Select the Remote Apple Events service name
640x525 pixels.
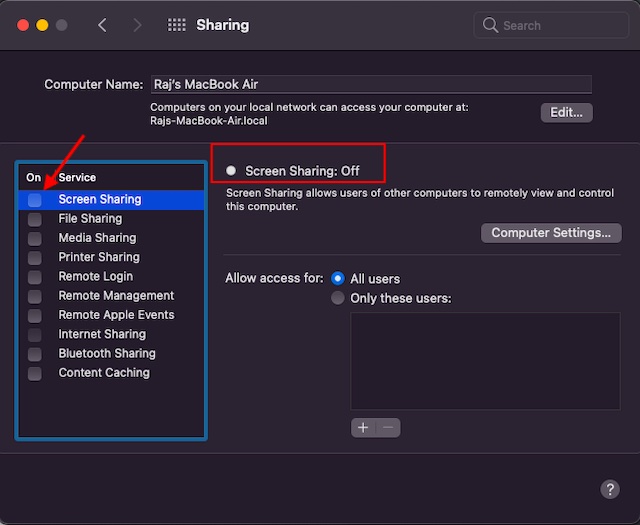coord(116,315)
